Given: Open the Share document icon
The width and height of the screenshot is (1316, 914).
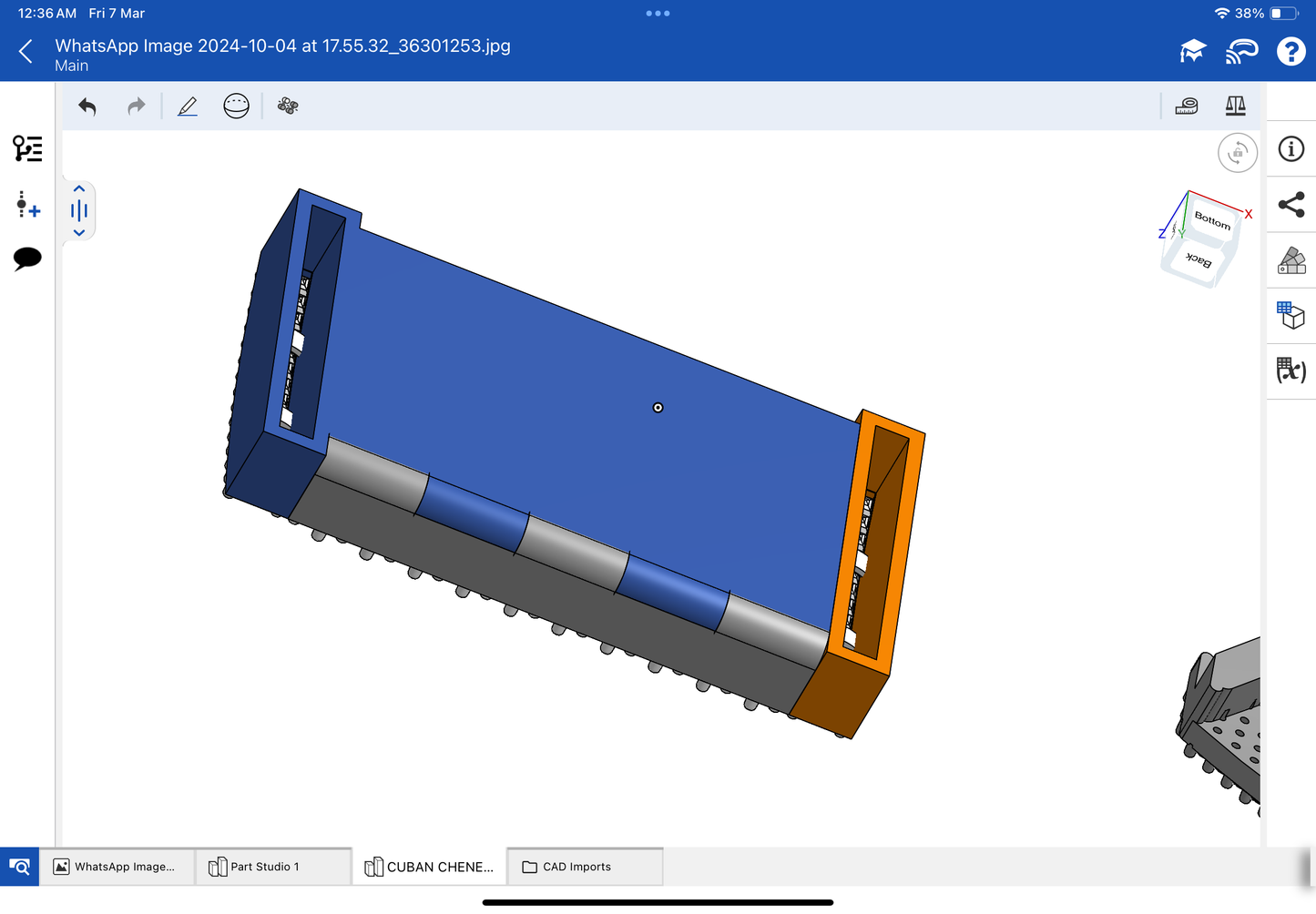Looking at the screenshot, I should 1290,205.
